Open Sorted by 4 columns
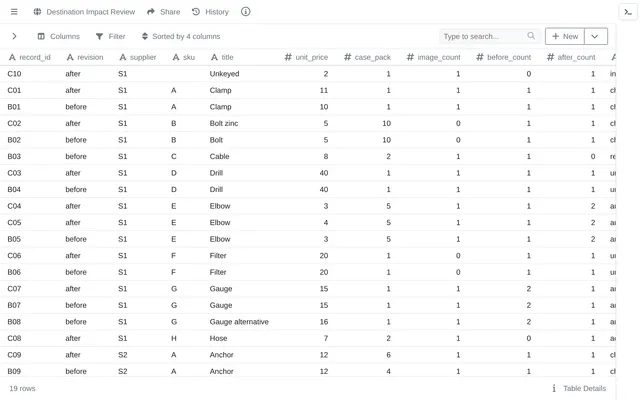 pyautogui.click(x=186, y=36)
